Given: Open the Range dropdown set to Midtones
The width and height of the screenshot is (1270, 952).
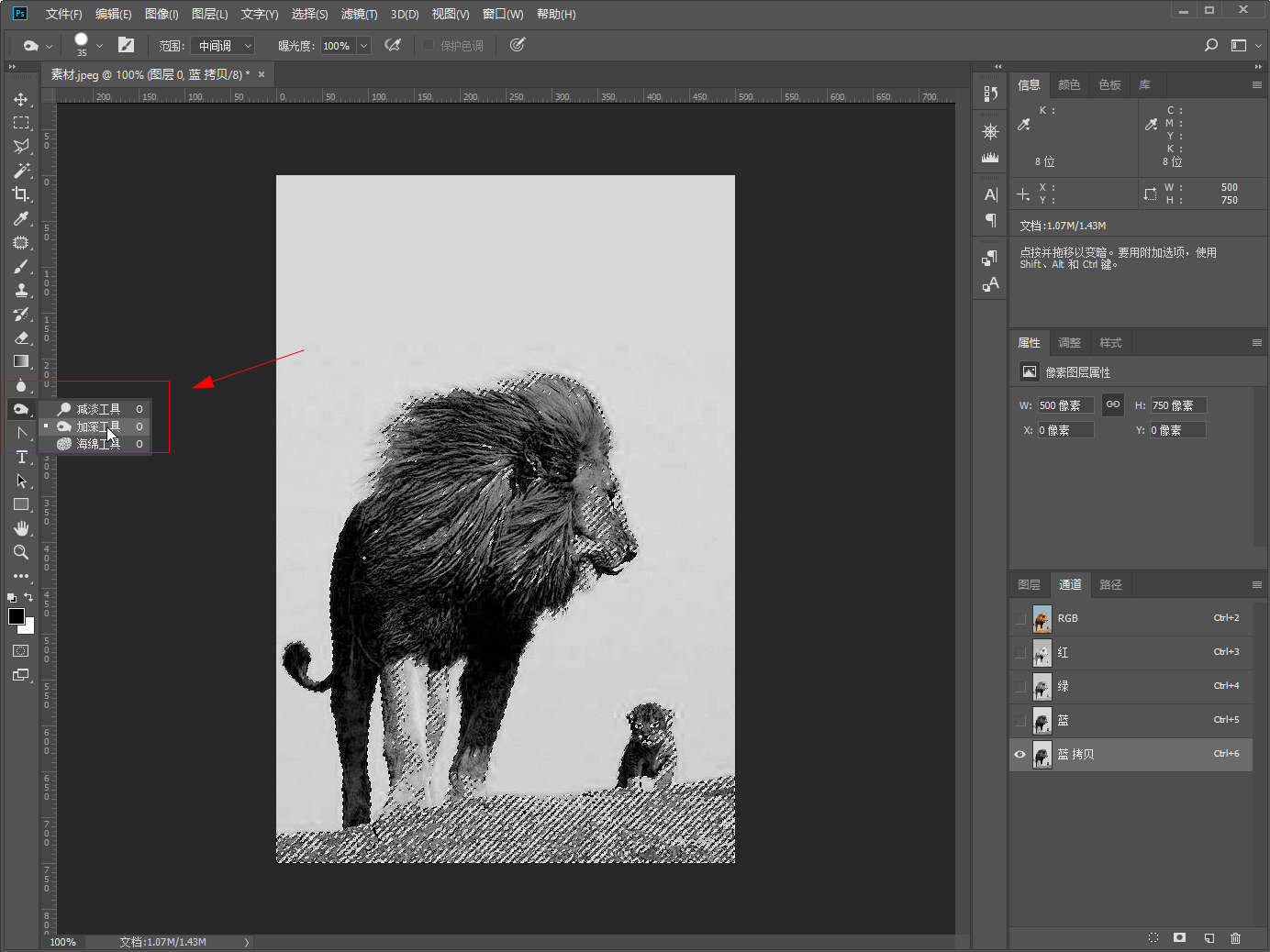Looking at the screenshot, I should (224, 45).
